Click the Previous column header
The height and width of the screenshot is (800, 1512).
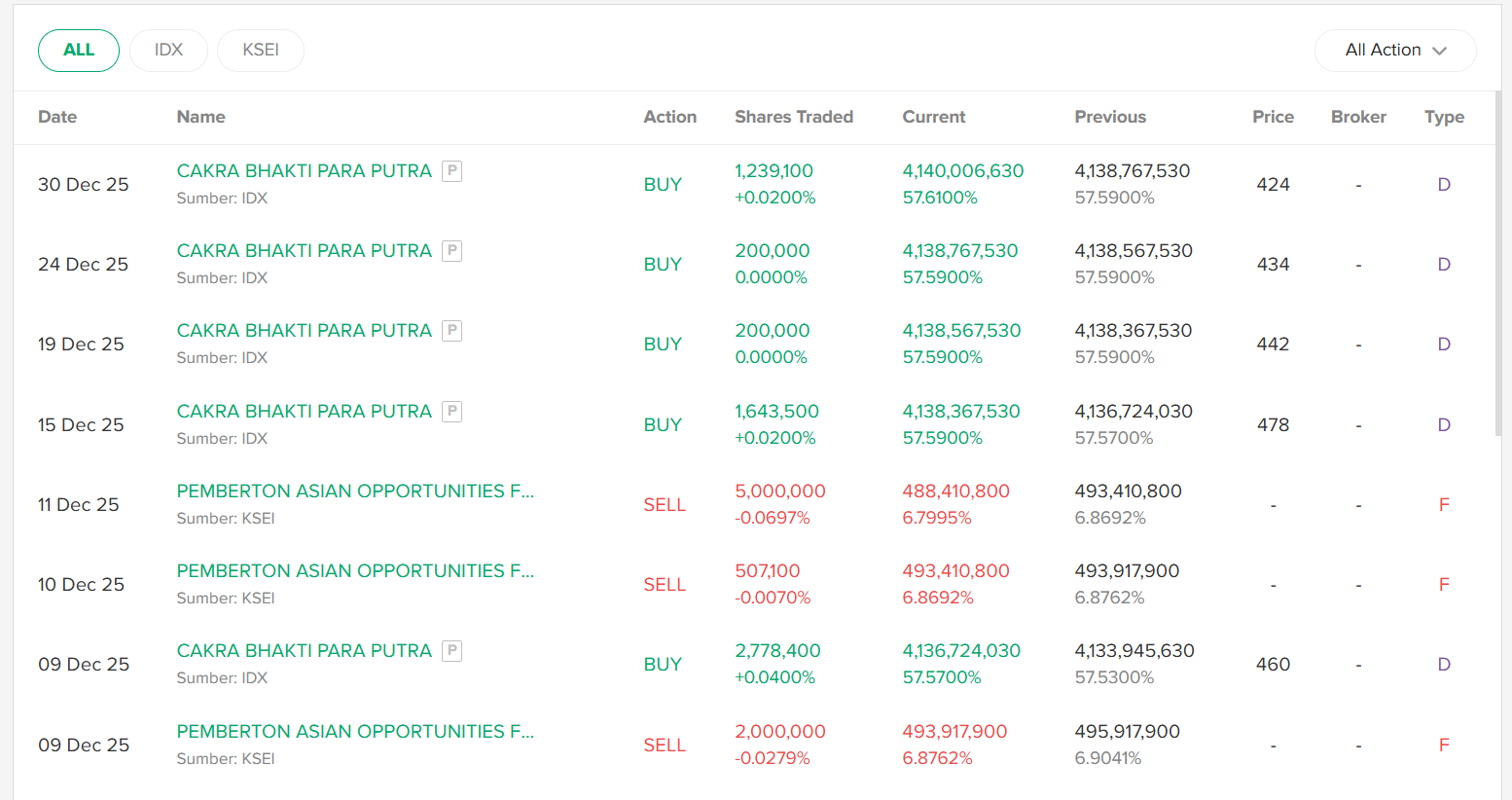pos(1110,117)
